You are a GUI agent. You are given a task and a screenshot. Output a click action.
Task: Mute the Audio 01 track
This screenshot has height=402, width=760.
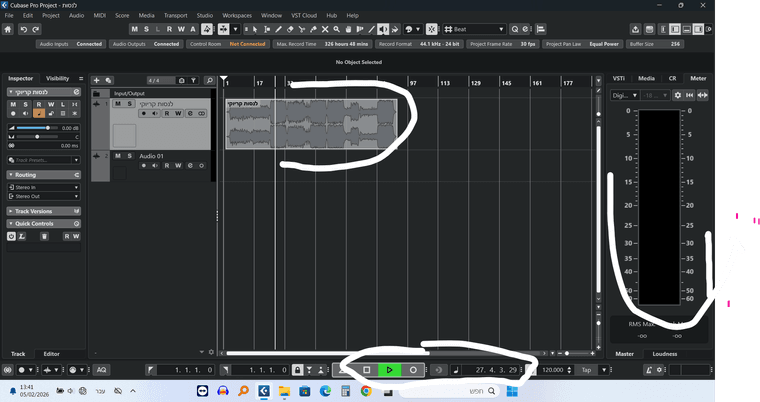[117, 156]
